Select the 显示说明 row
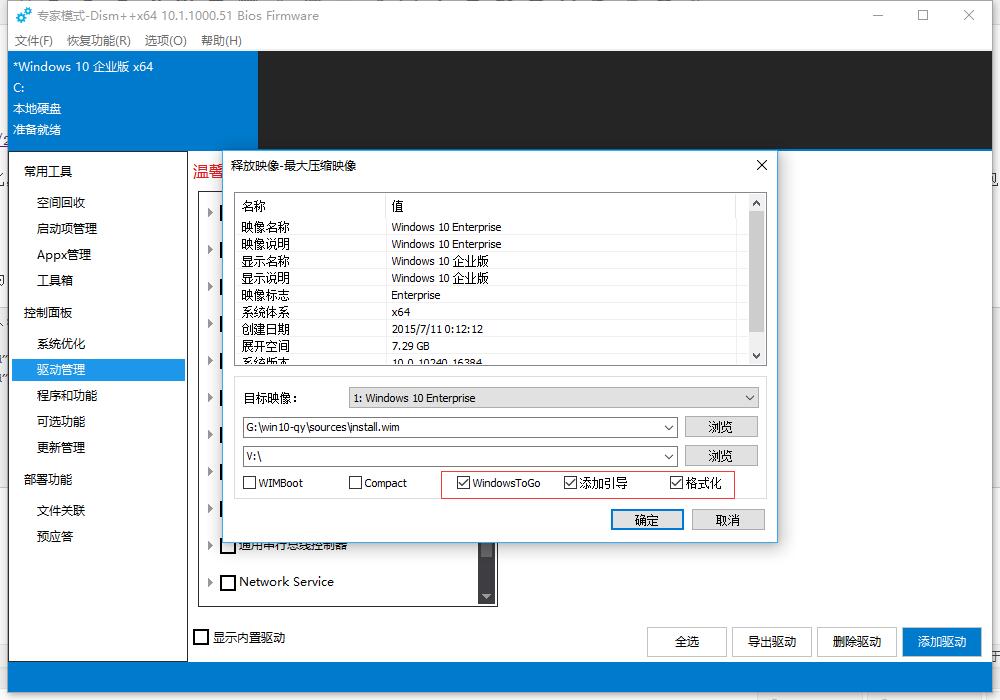Screen dimensions: 1000x700 click(492, 278)
